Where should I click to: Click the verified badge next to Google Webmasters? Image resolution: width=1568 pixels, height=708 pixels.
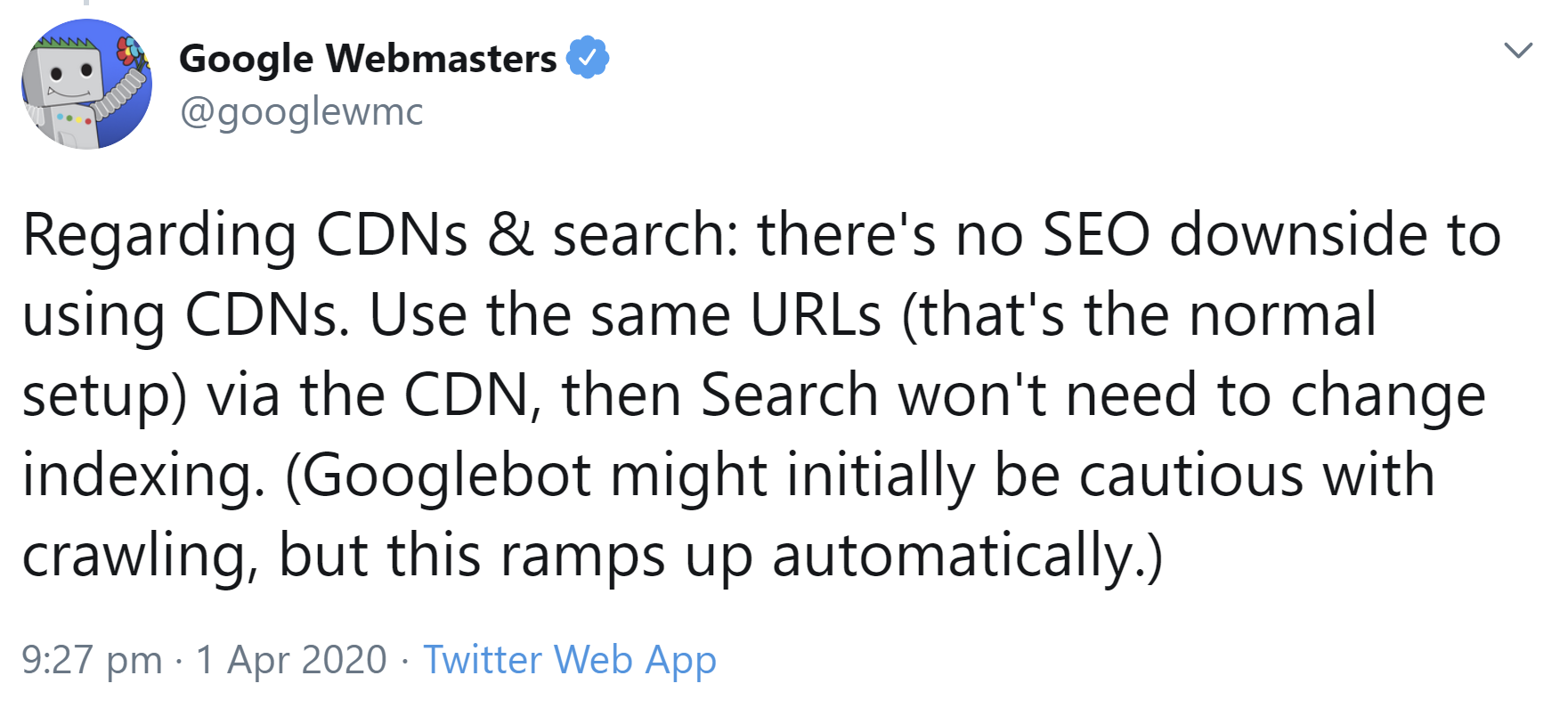click(x=589, y=56)
